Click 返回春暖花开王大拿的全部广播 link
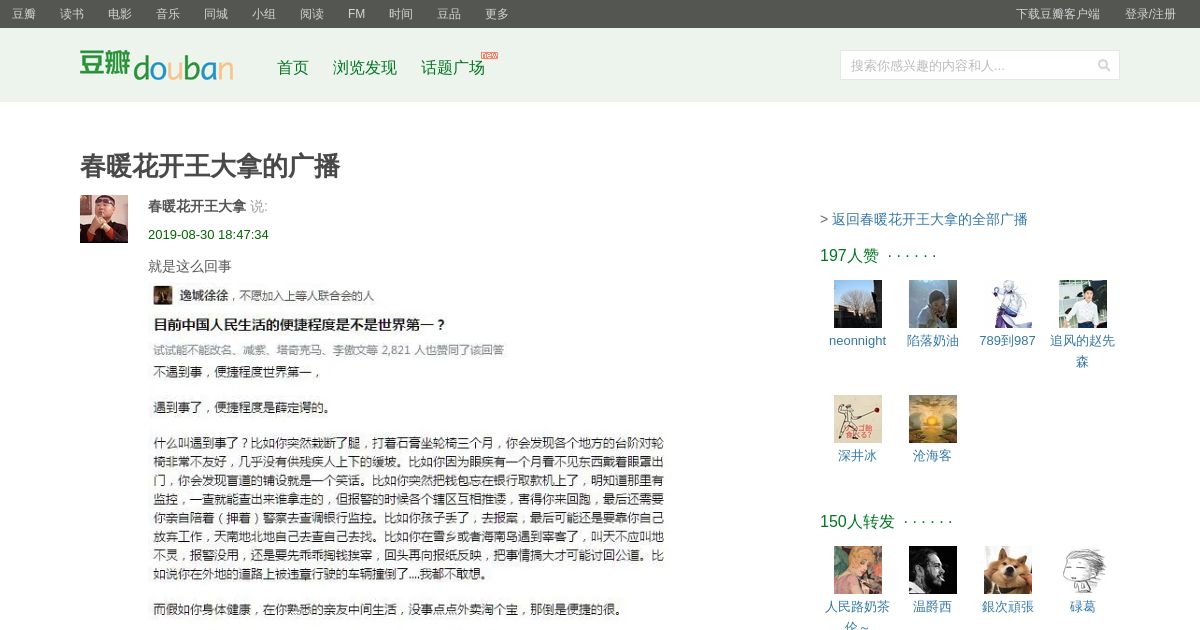The image size is (1200, 630). pyautogui.click(x=930, y=219)
